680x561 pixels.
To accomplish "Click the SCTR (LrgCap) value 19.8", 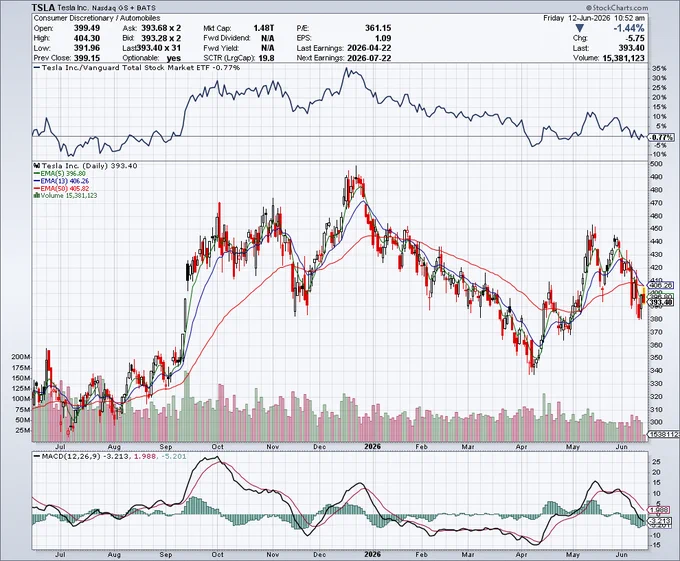I will [x=267, y=58].
